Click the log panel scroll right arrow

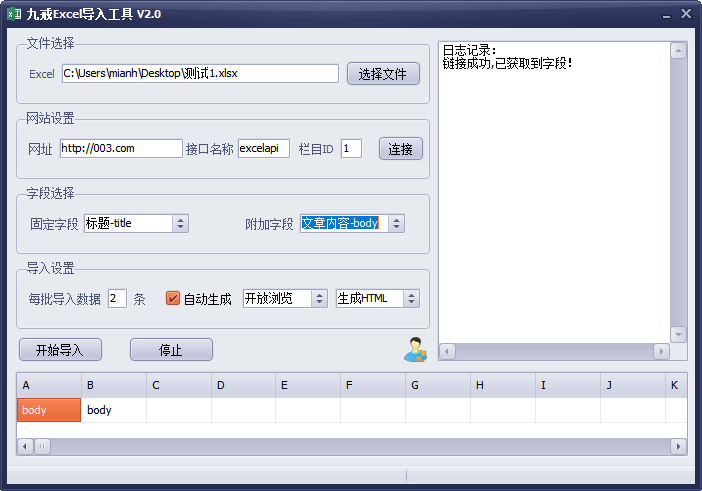coord(661,351)
